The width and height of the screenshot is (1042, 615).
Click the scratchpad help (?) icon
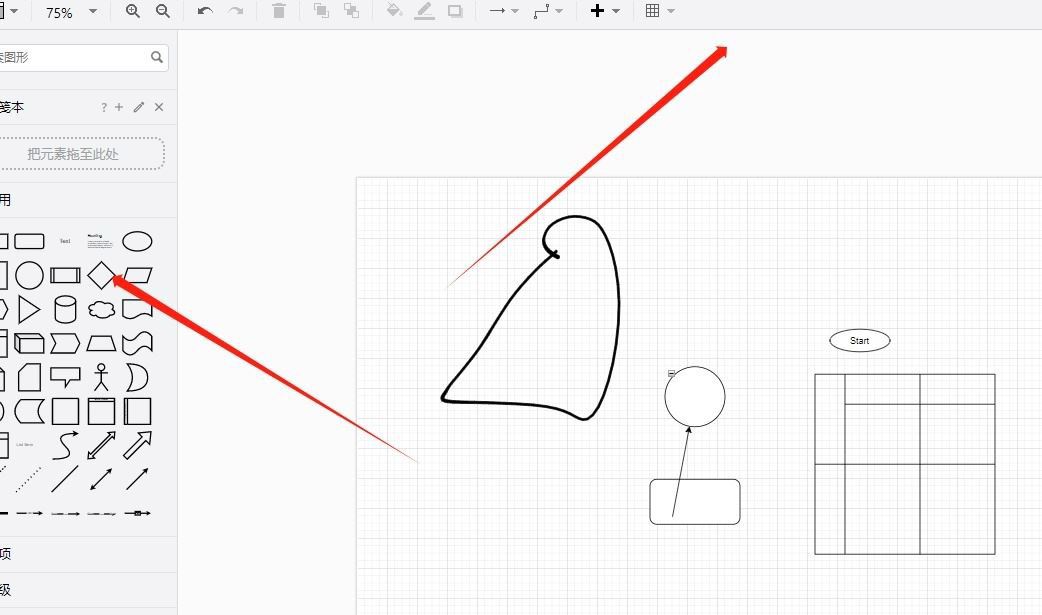(x=104, y=107)
